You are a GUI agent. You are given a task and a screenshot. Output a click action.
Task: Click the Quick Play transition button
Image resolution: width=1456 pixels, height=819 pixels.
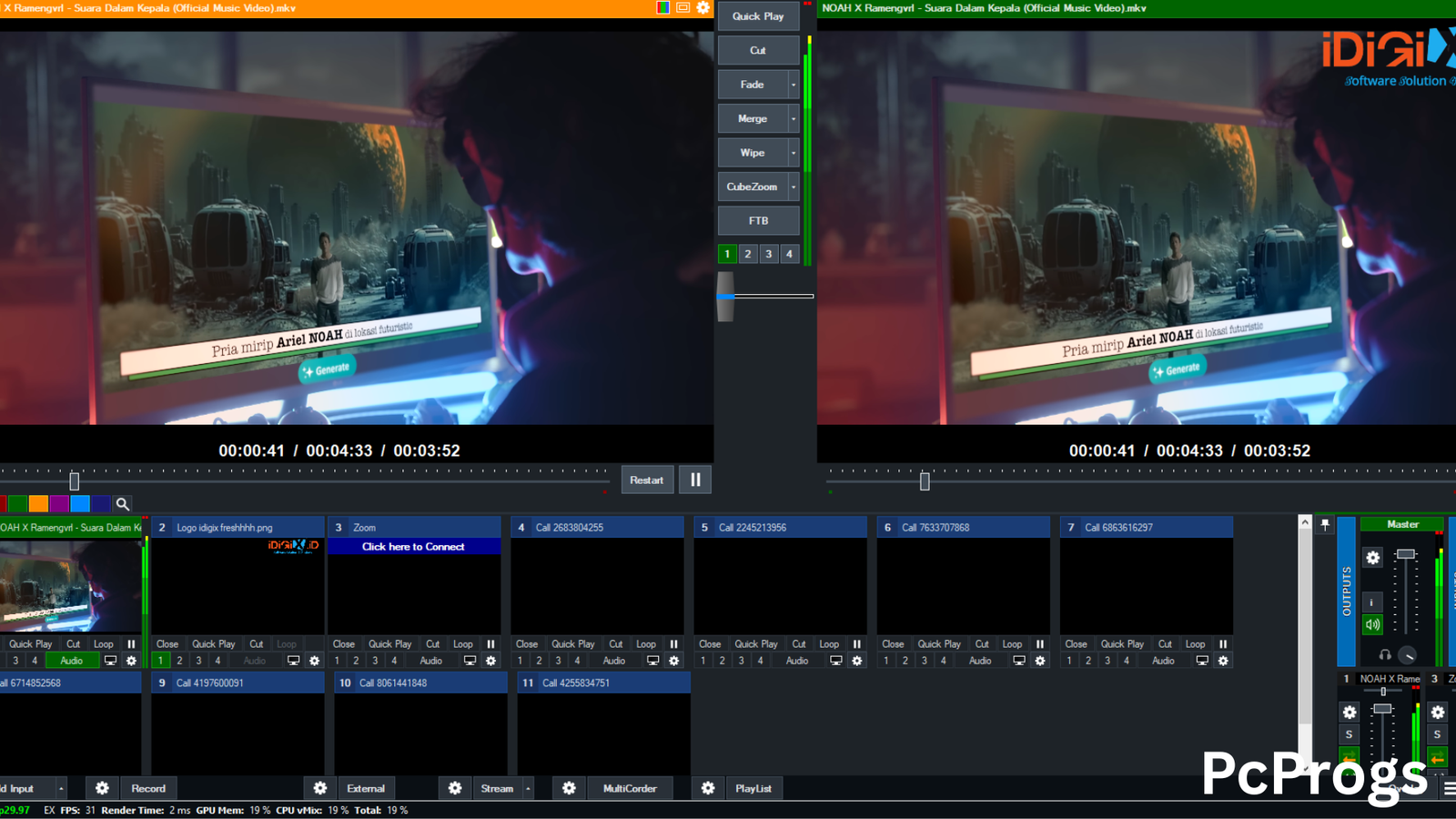coord(758,16)
